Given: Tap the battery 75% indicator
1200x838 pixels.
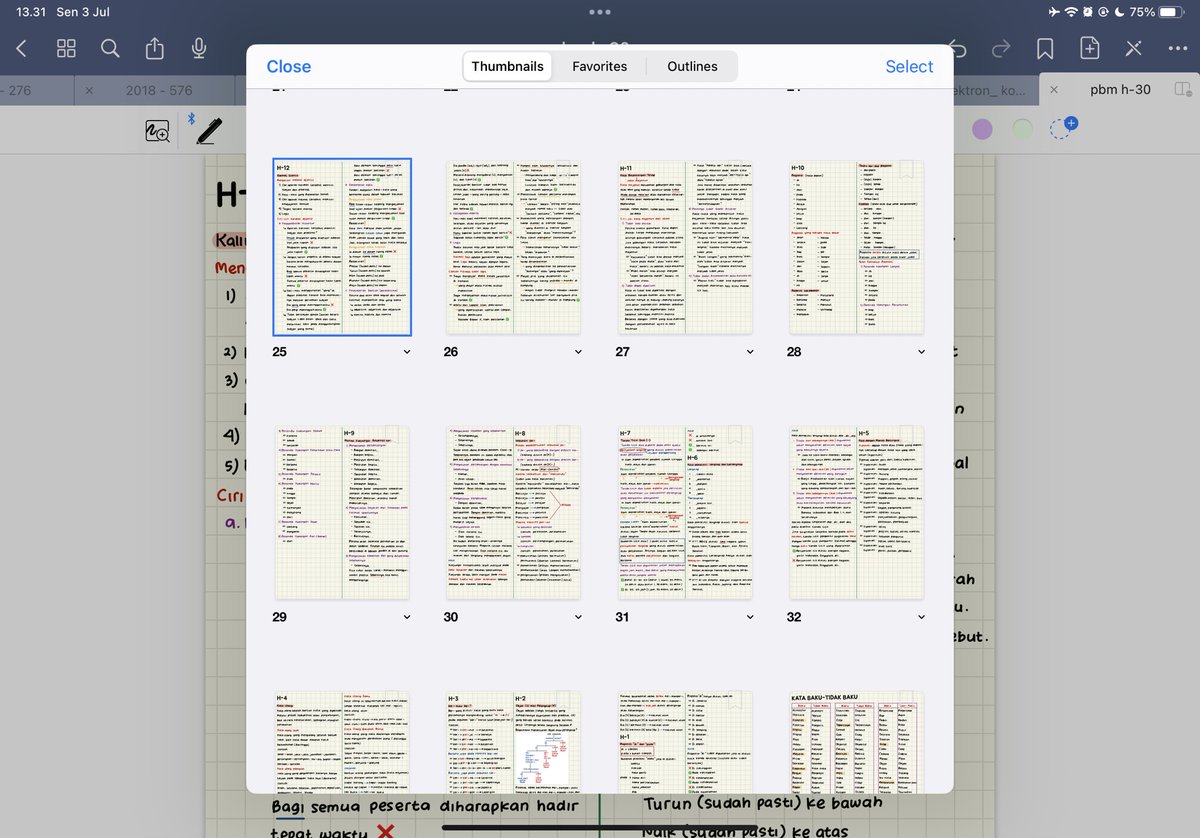Looking at the screenshot, I should [1159, 12].
